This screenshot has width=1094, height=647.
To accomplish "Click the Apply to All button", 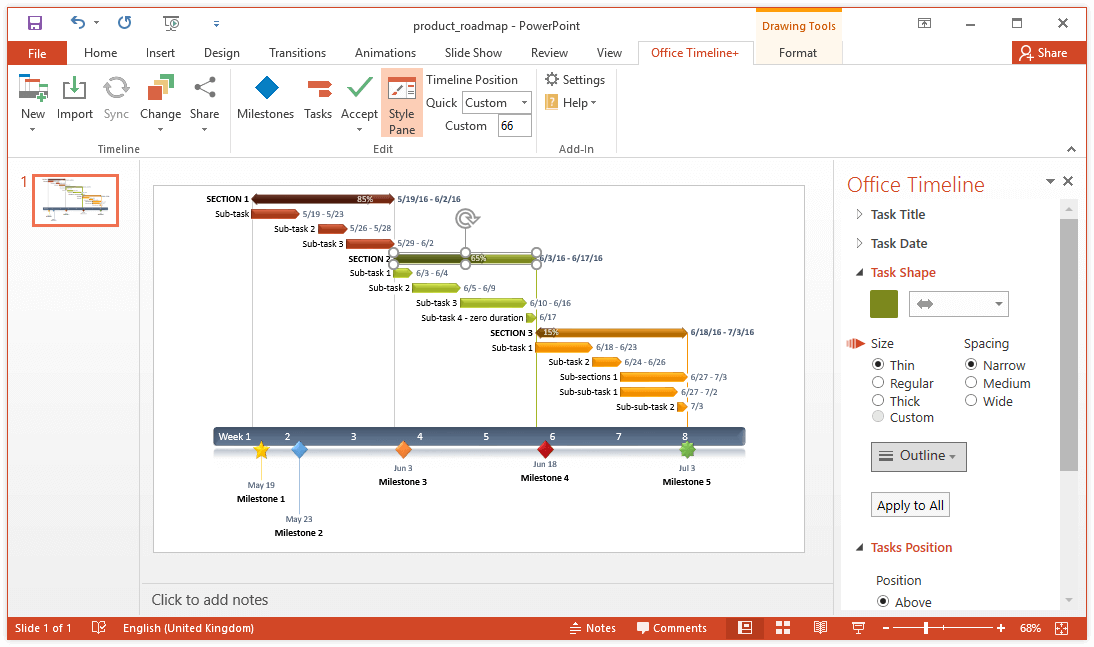I will tap(910, 505).
